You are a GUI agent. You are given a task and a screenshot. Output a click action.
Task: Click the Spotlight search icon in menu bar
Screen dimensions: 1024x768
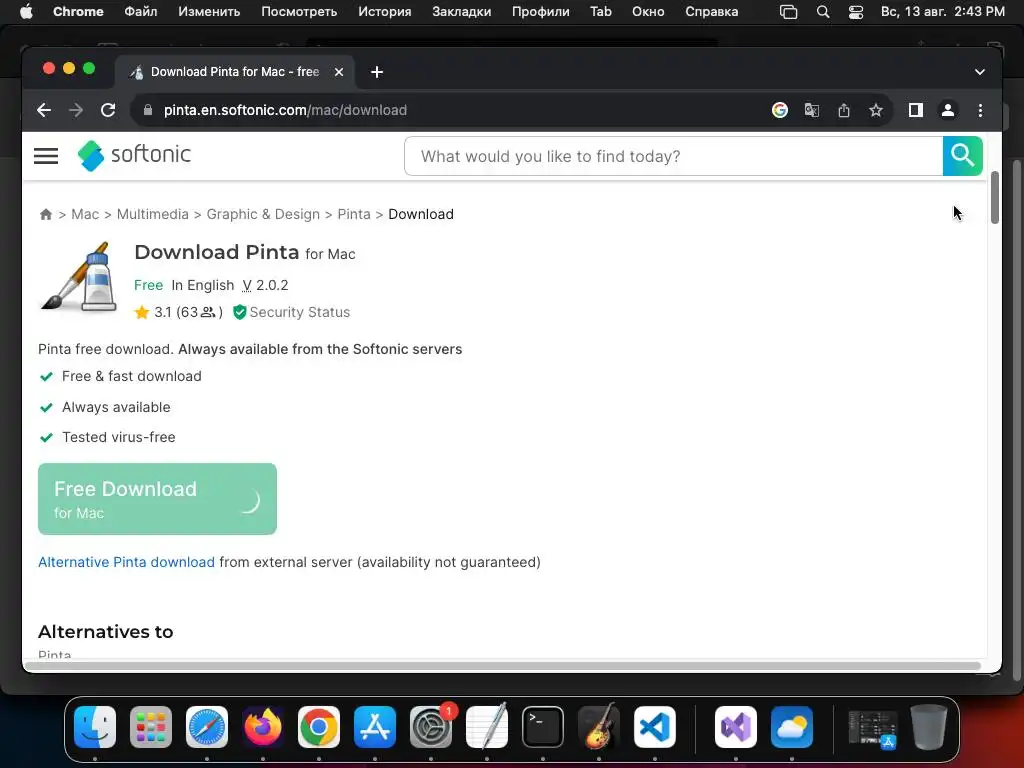(x=823, y=12)
